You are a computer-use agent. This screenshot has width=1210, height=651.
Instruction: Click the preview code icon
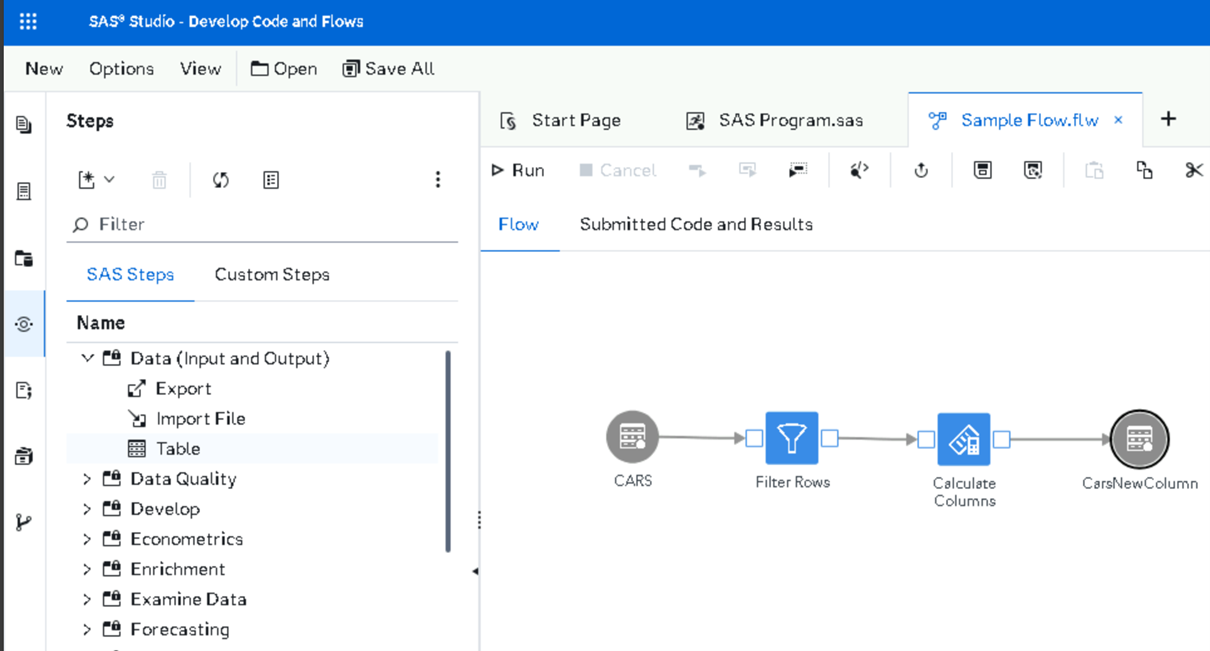pyautogui.click(x=859, y=171)
